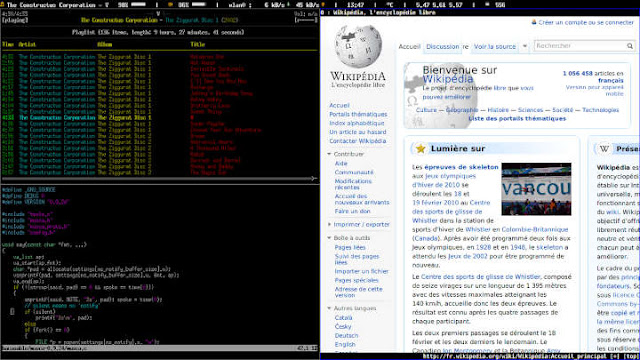Open the Communauté sidebar link

[x=354, y=172]
